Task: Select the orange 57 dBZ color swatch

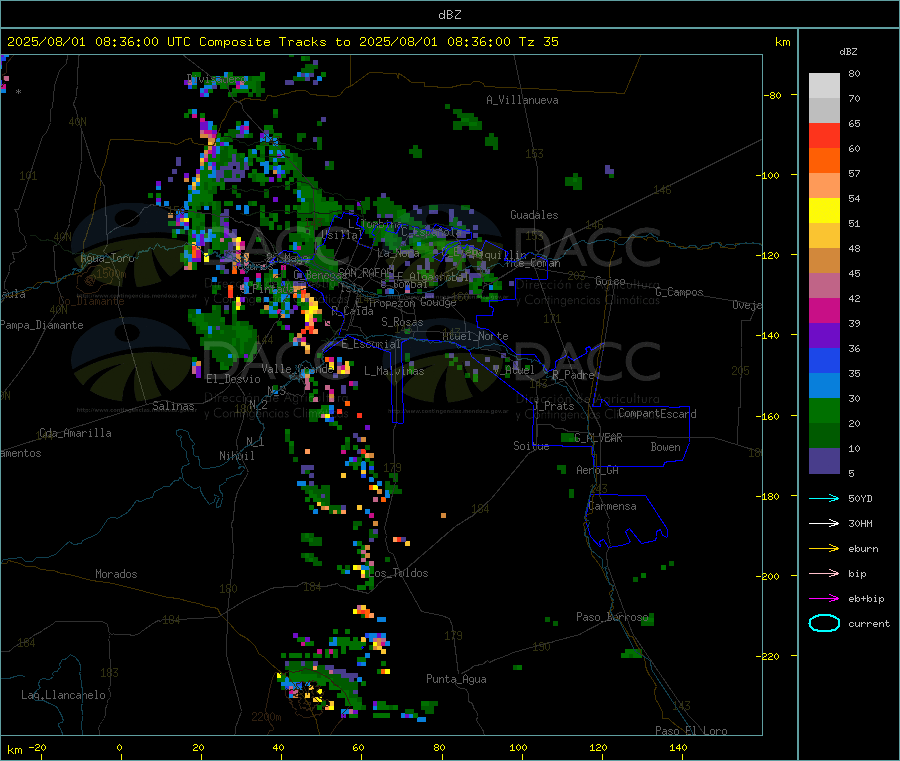Action: (824, 161)
